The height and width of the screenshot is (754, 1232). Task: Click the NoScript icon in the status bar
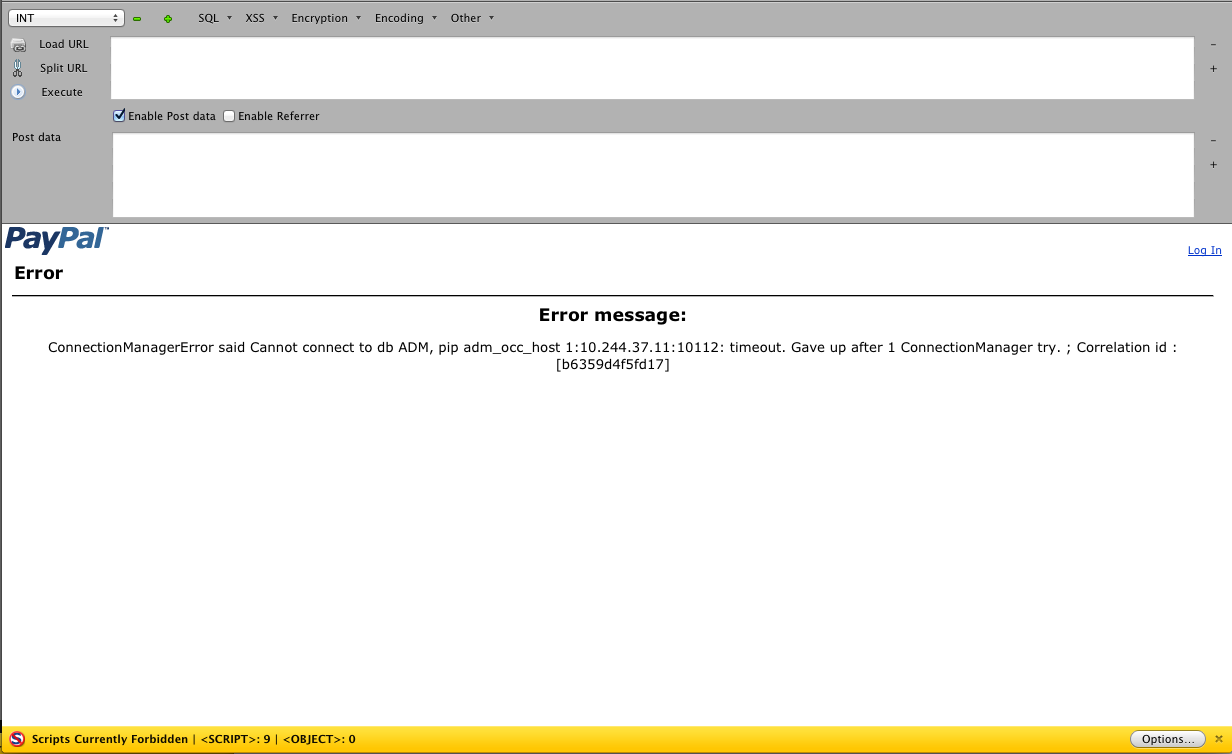(16, 740)
